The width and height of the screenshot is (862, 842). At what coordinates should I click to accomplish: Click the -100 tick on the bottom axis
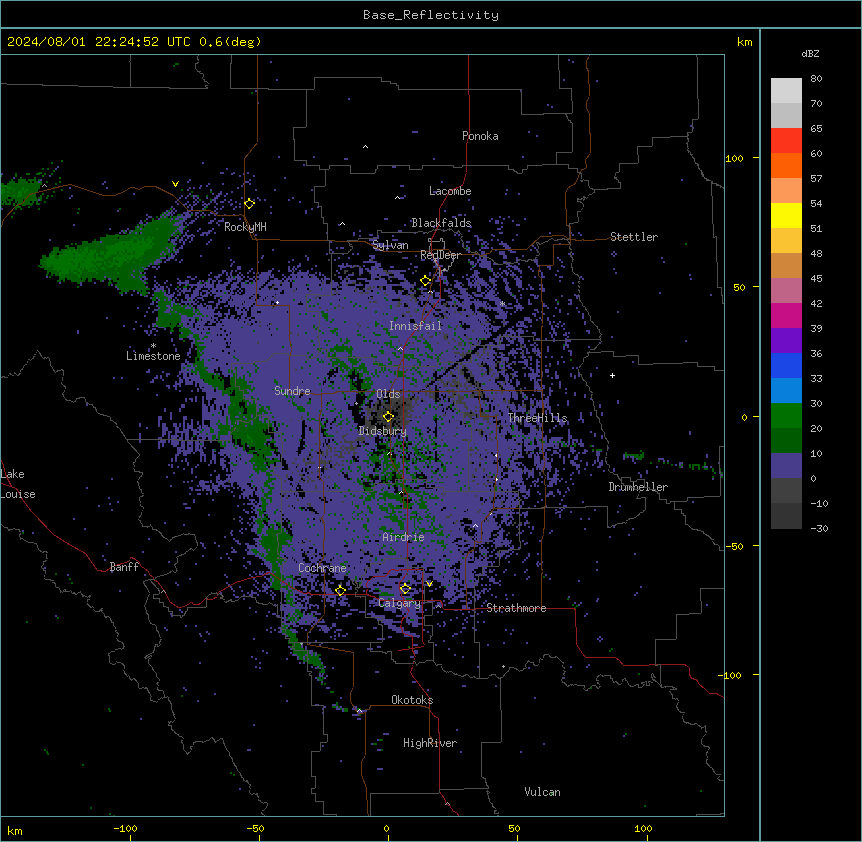125,828
